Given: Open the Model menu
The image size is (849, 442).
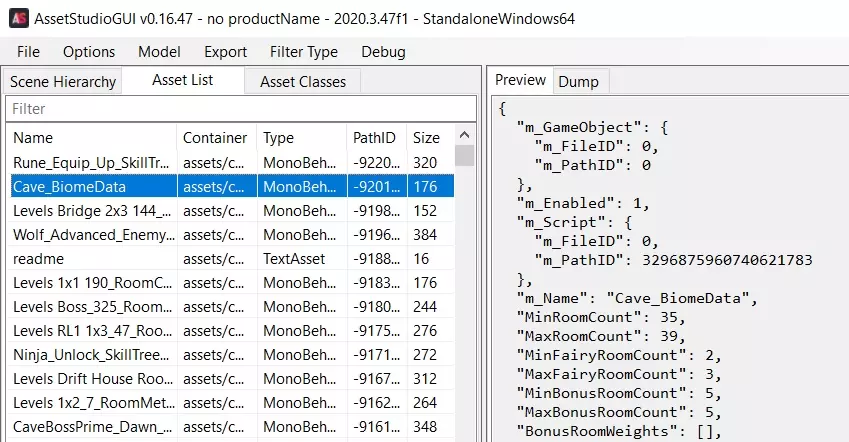Looking at the screenshot, I should (x=159, y=52).
